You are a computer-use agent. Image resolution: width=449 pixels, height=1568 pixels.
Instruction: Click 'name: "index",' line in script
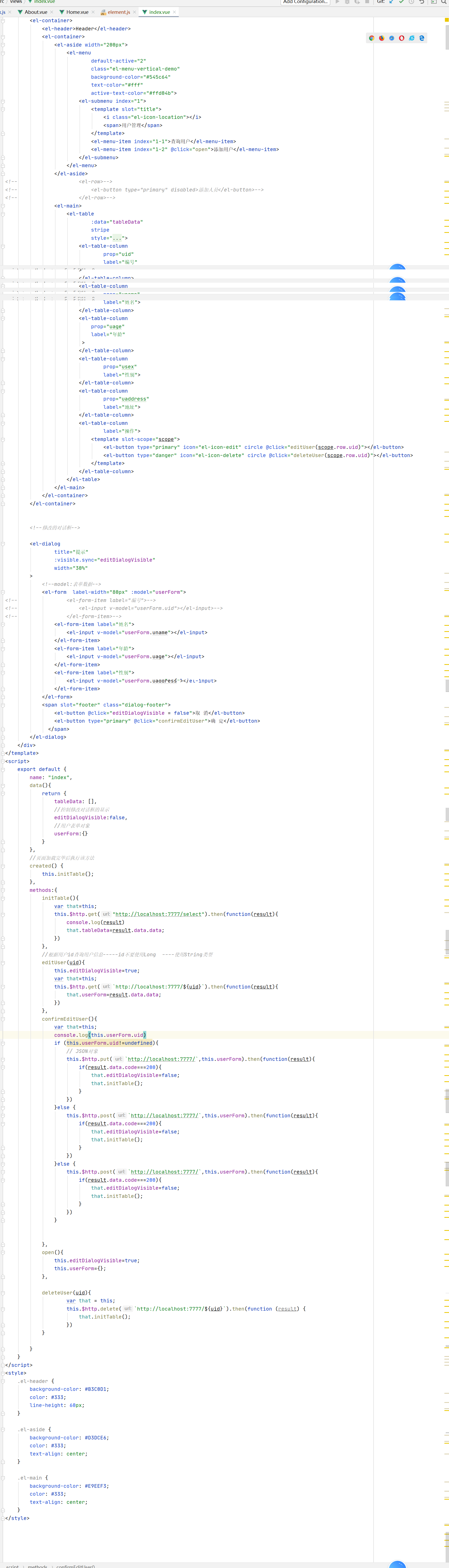(x=51, y=777)
